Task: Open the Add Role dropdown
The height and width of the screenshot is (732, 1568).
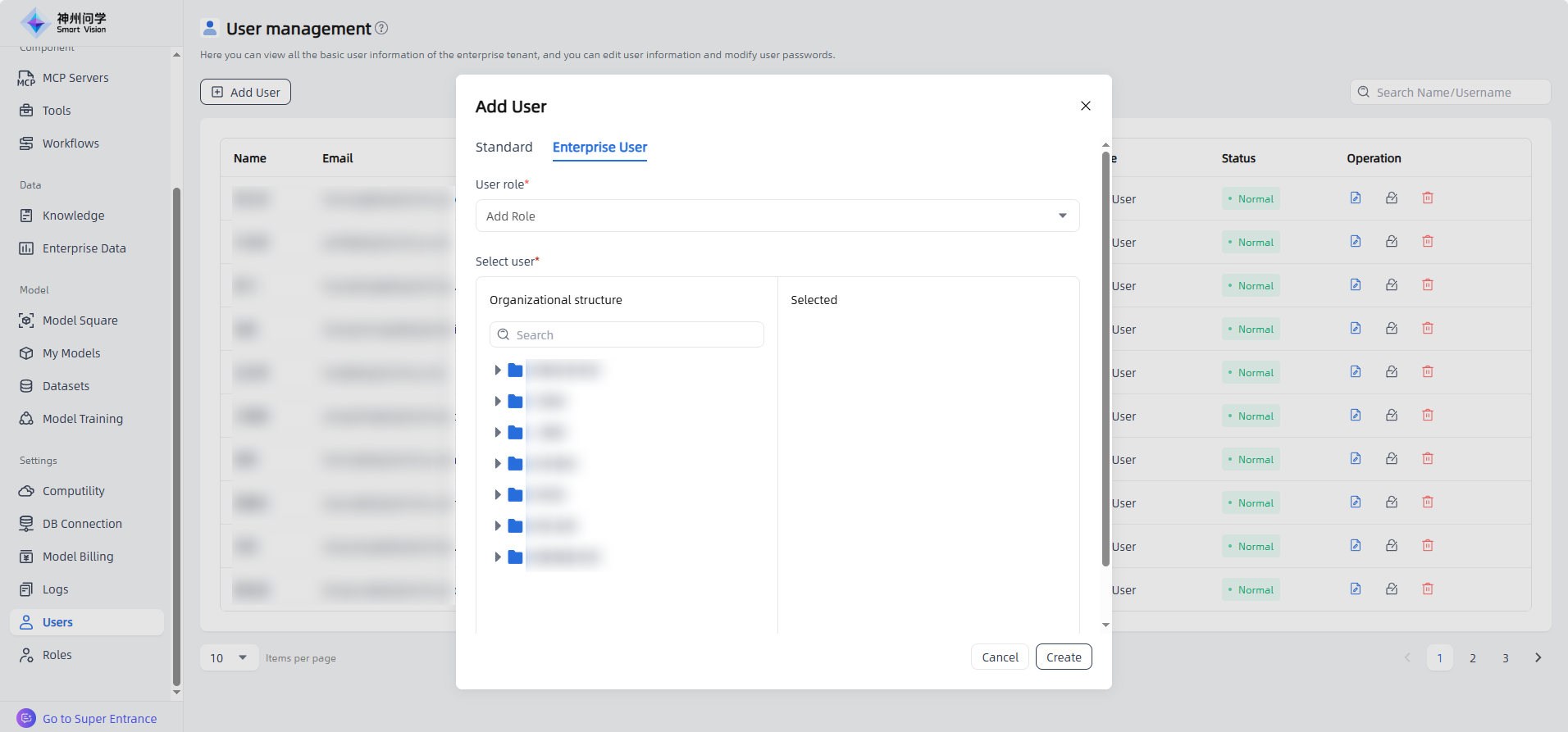Action: coord(777,216)
